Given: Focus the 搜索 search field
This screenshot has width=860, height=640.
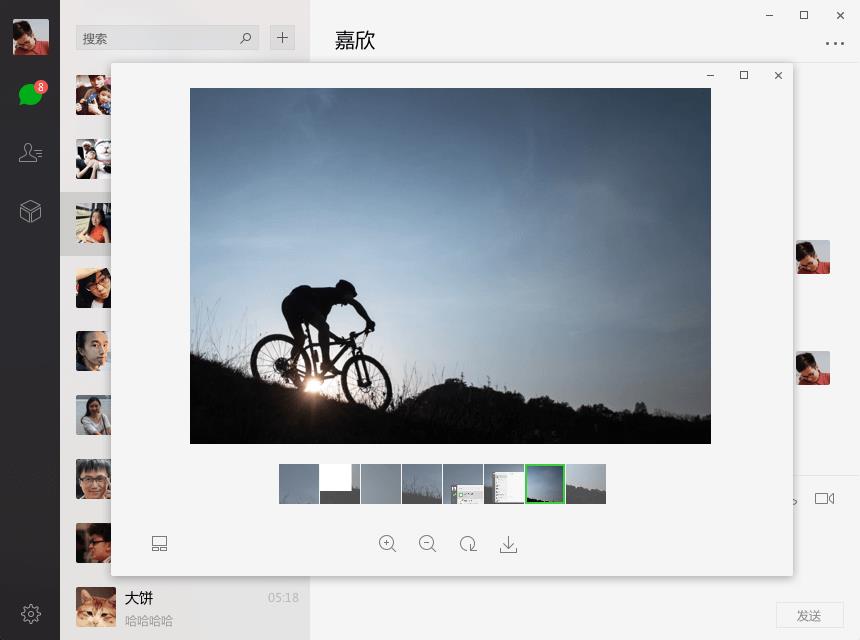Looking at the screenshot, I should pyautogui.click(x=167, y=38).
